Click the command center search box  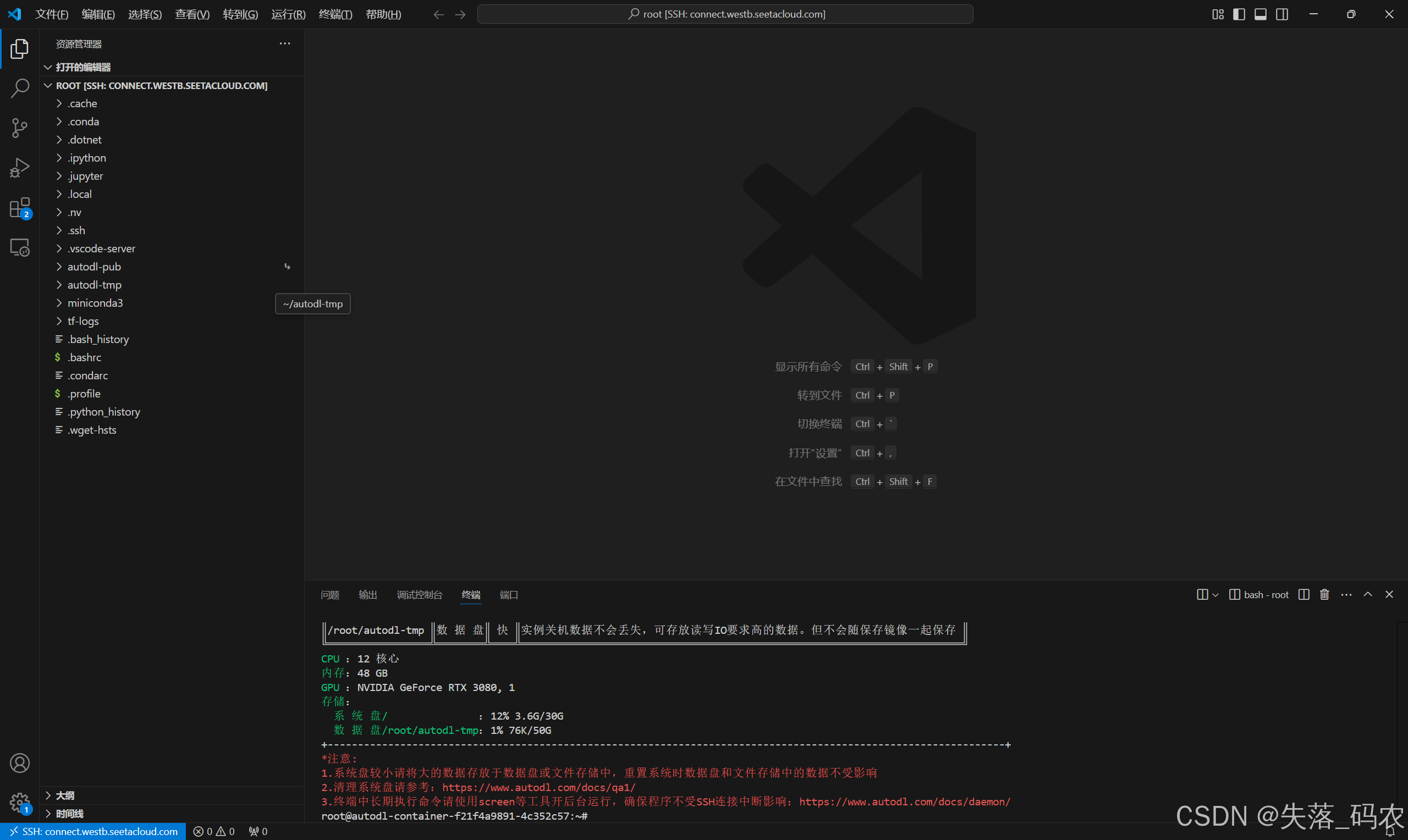(x=725, y=14)
